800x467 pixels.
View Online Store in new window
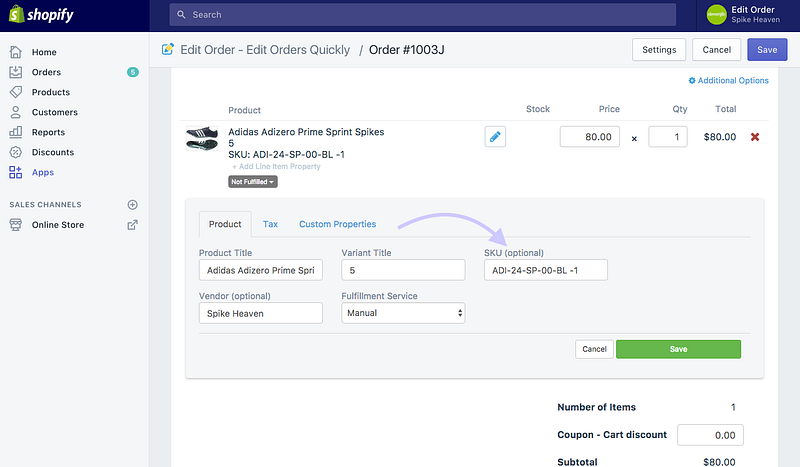(x=133, y=225)
